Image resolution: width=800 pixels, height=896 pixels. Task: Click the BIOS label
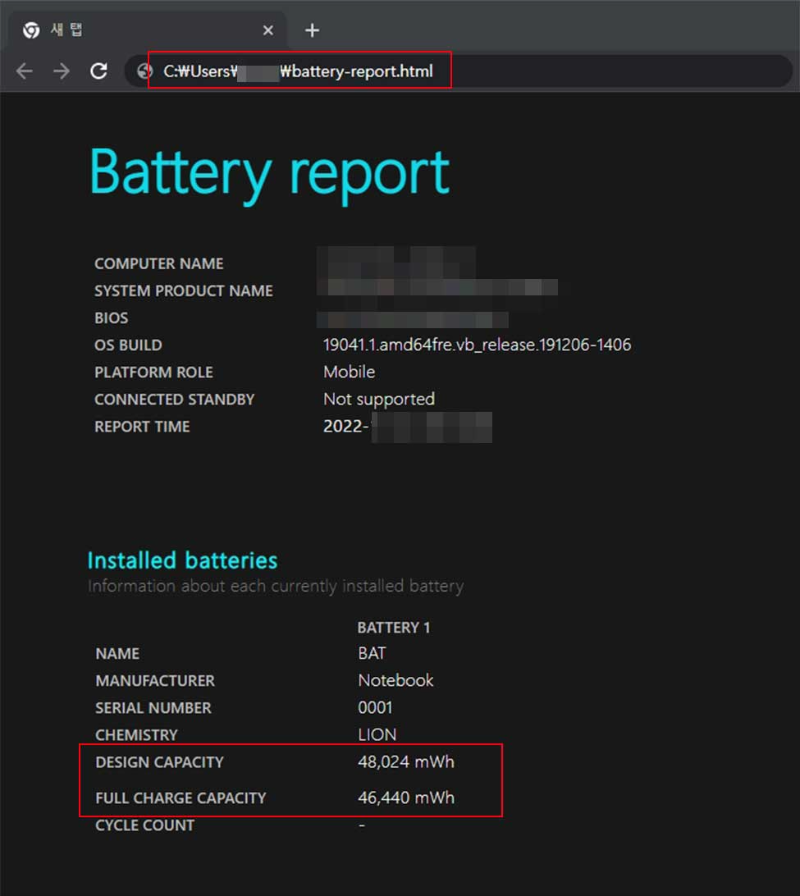click(111, 318)
